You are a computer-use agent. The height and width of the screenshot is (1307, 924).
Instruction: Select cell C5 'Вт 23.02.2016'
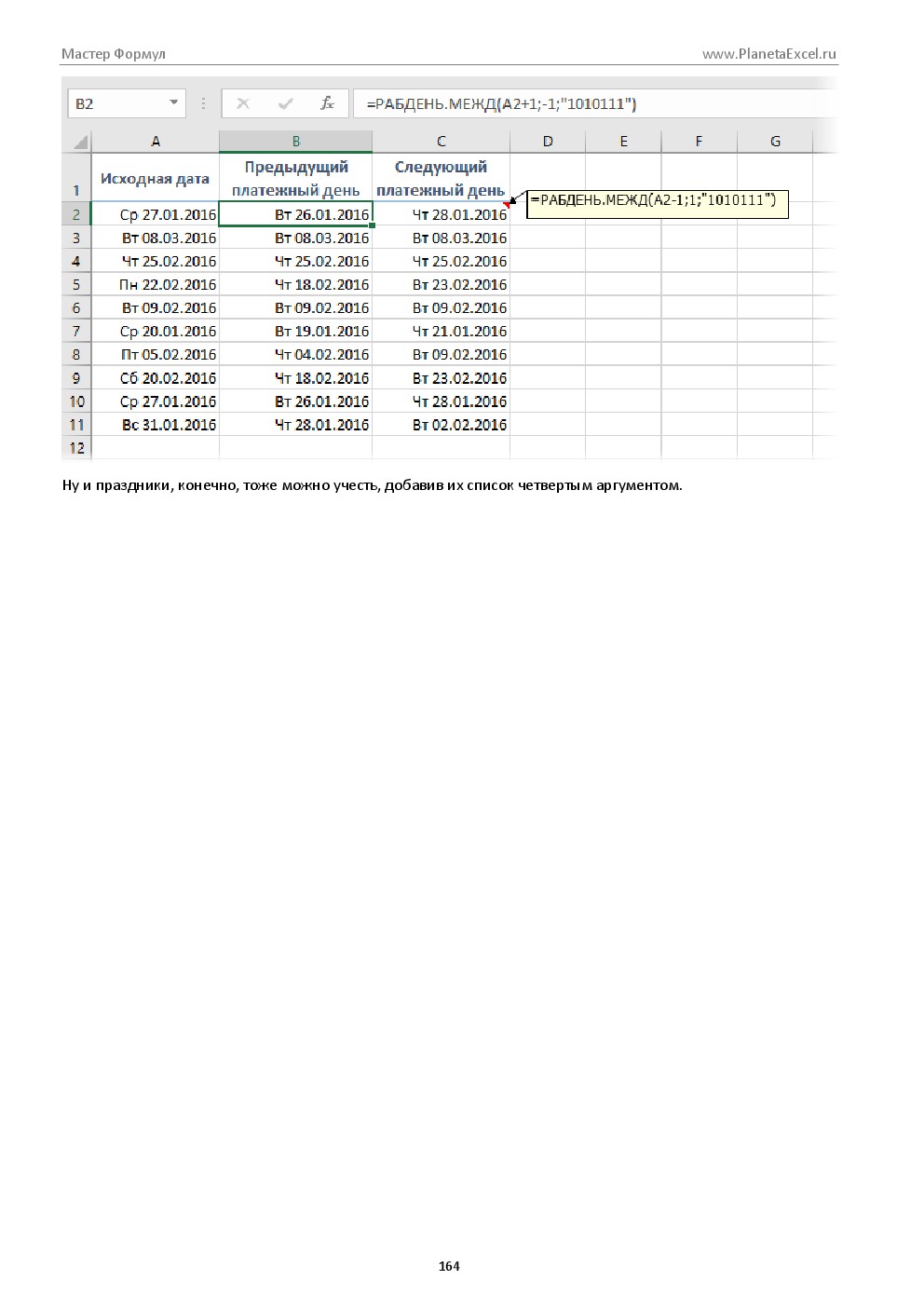(441, 284)
